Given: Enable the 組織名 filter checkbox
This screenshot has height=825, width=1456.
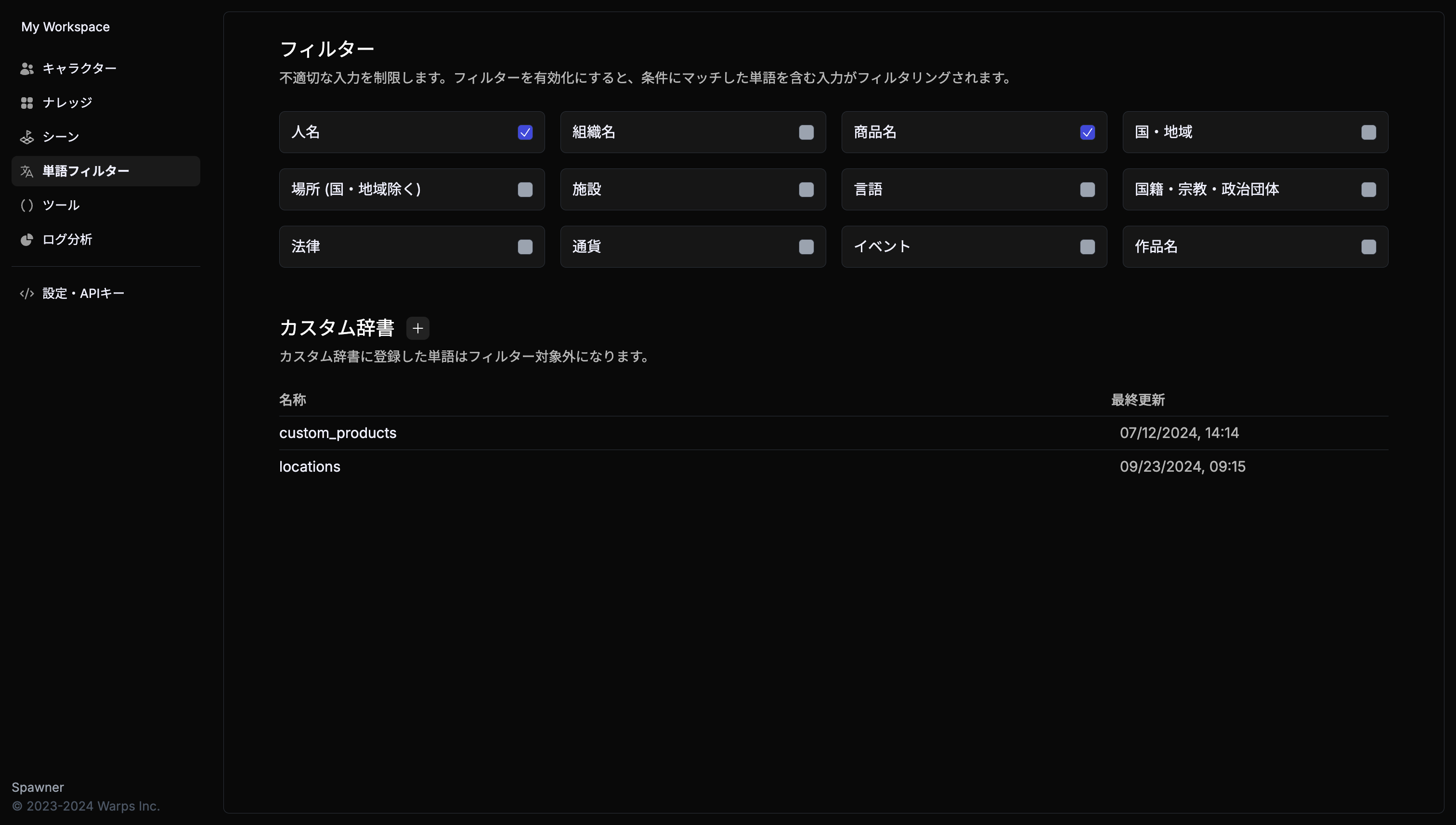Looking at the screenshot, I should click(806, 132).
